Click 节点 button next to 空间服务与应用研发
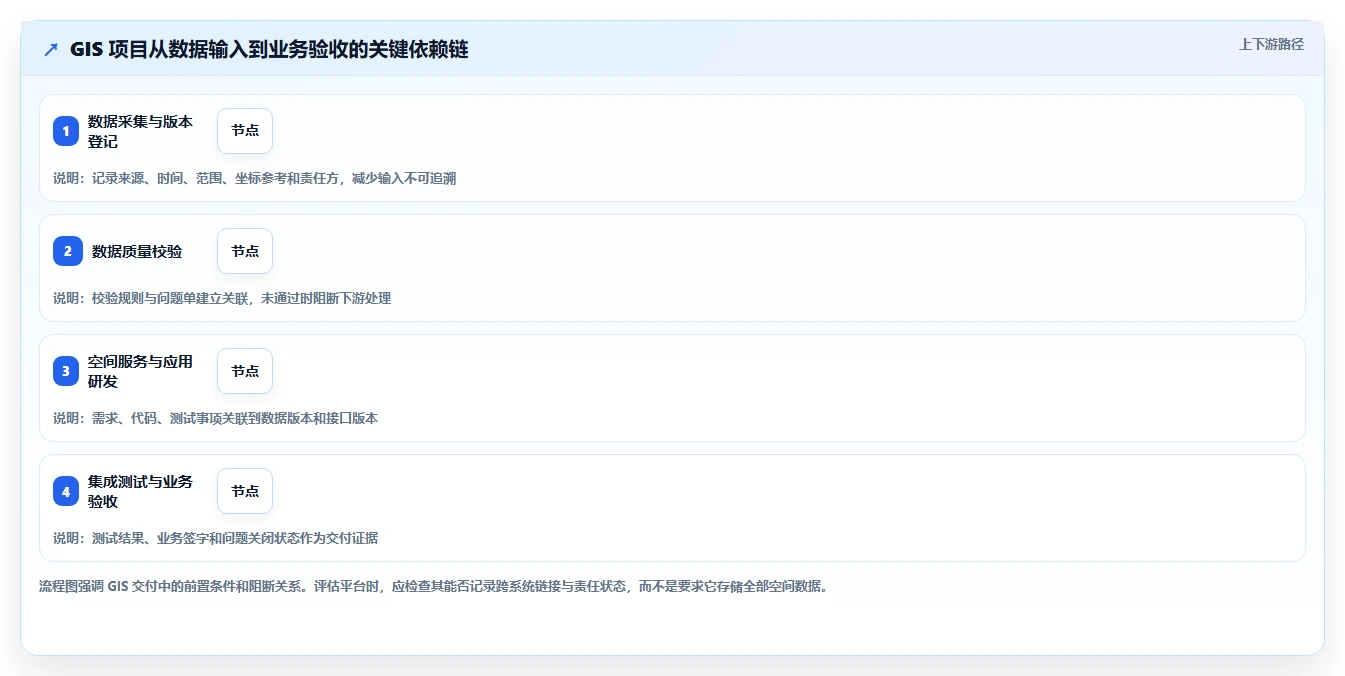Screen dimensions: 1345x676 click(x=245, y=371)
